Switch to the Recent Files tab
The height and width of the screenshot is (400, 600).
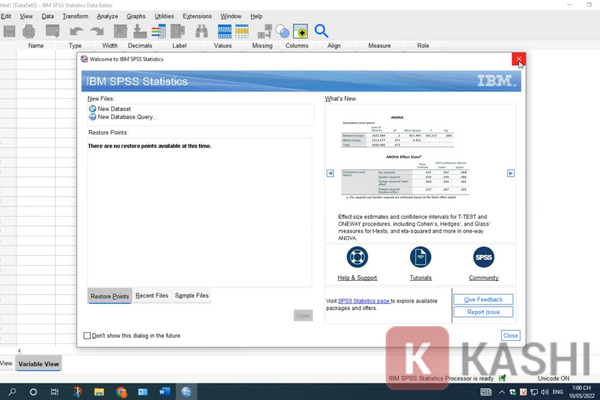152,296
